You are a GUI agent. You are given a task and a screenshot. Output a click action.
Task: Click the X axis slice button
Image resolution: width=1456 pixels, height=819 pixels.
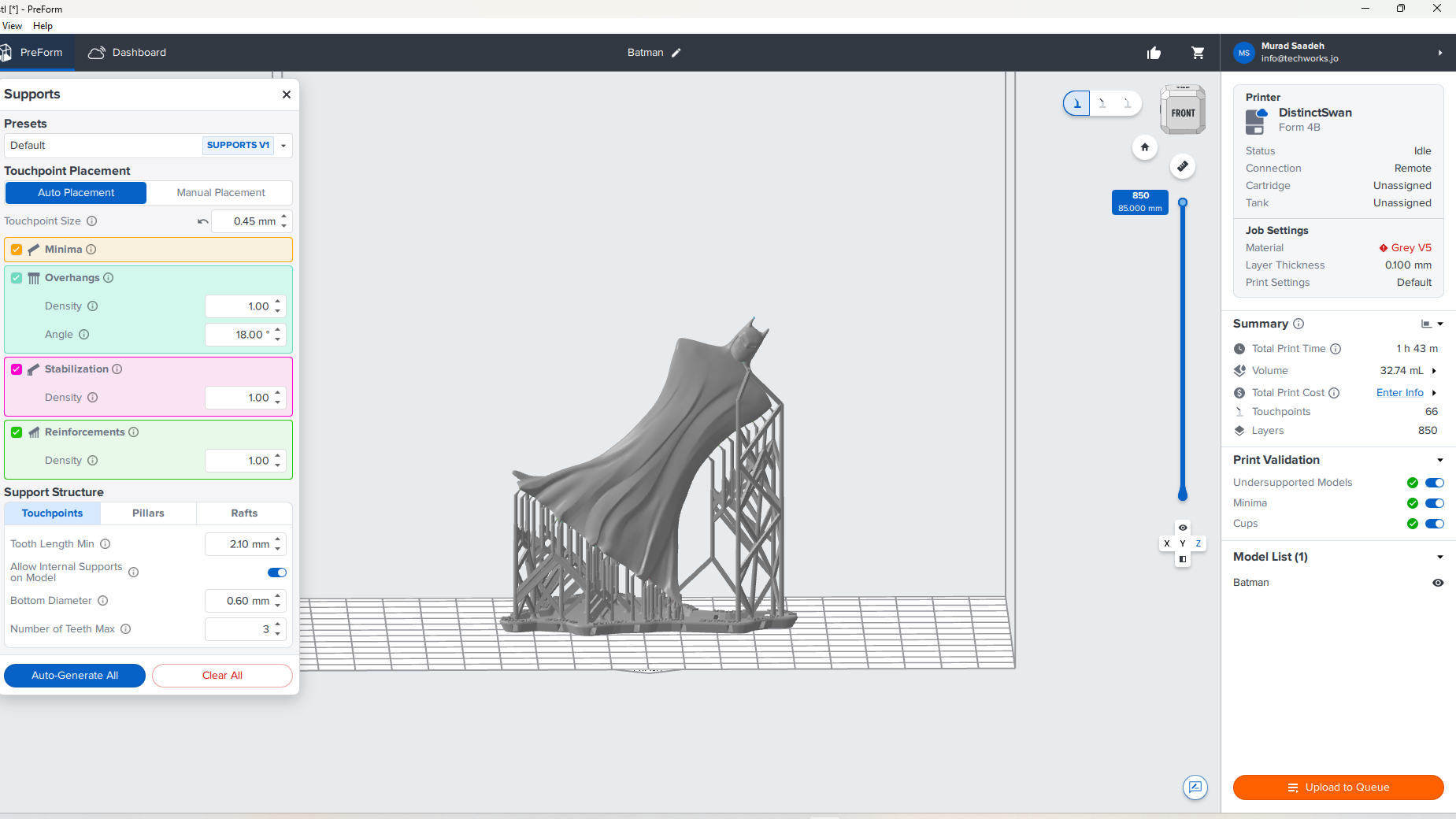coord(1167,543)
